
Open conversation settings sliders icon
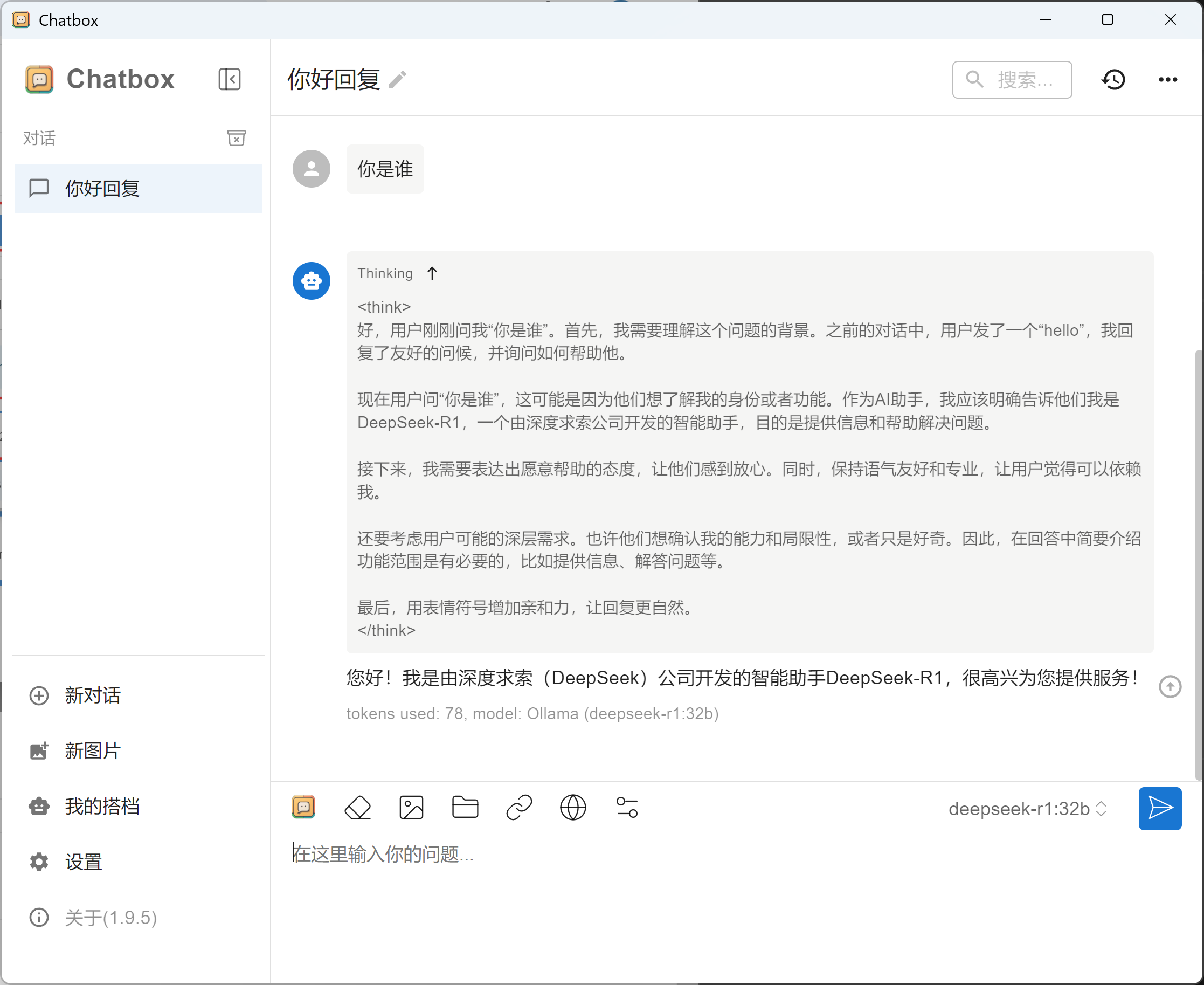627,808
